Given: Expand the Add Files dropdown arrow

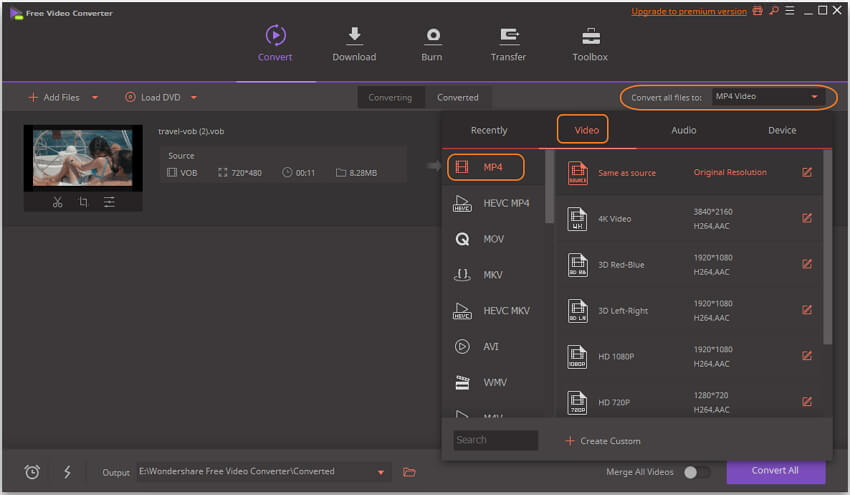Looking at the screenshot, I should click(95, 98).
